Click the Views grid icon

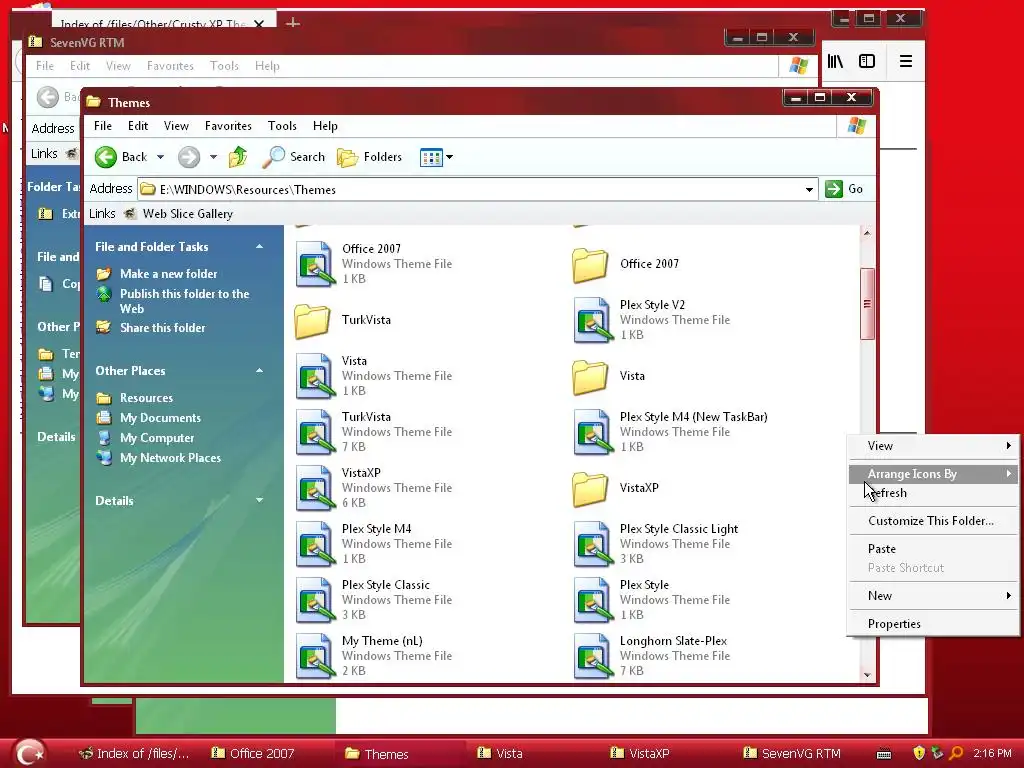[431, 157]
